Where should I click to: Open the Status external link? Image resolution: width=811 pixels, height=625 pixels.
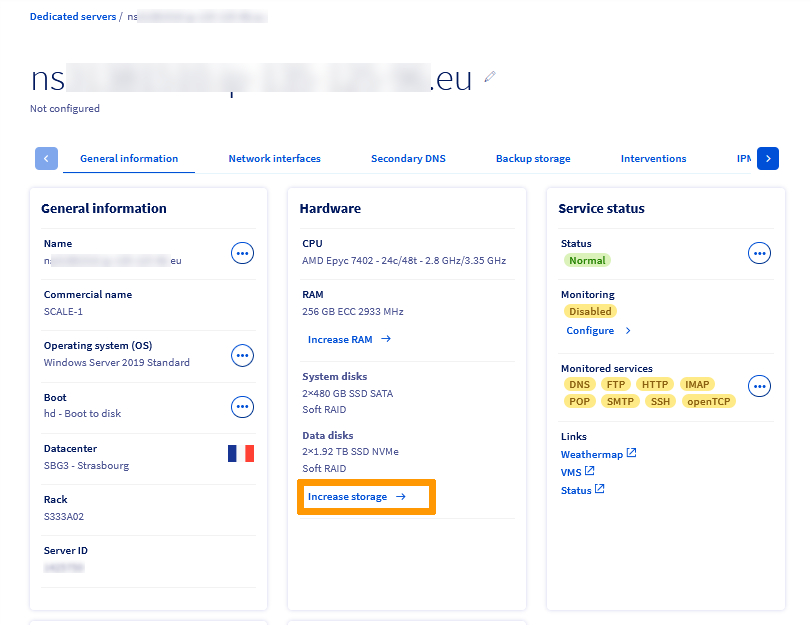point(582,490)
